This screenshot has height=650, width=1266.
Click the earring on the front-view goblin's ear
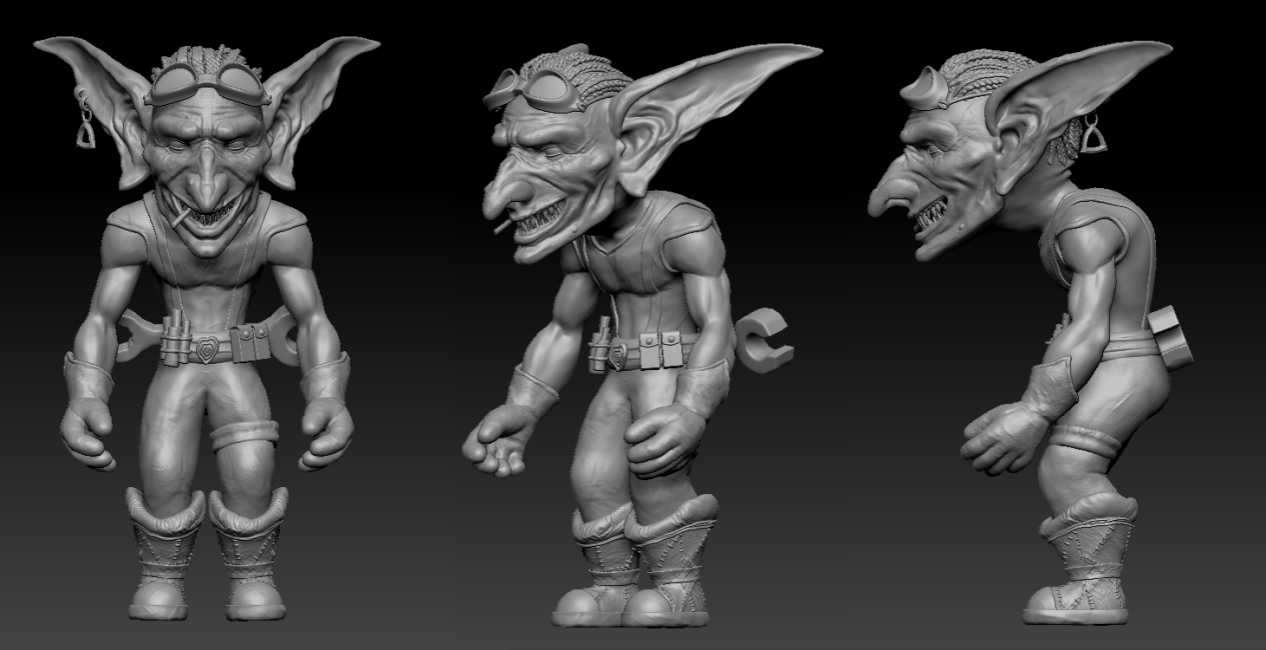pos(85,131)
